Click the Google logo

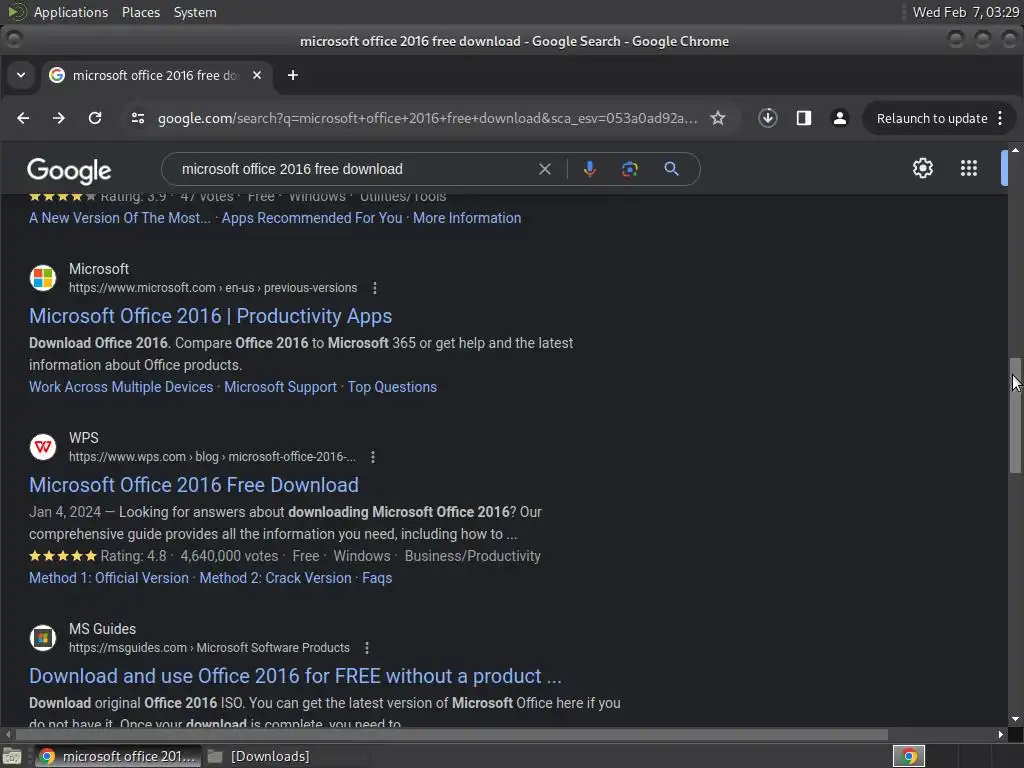click(x=69, y=170)
